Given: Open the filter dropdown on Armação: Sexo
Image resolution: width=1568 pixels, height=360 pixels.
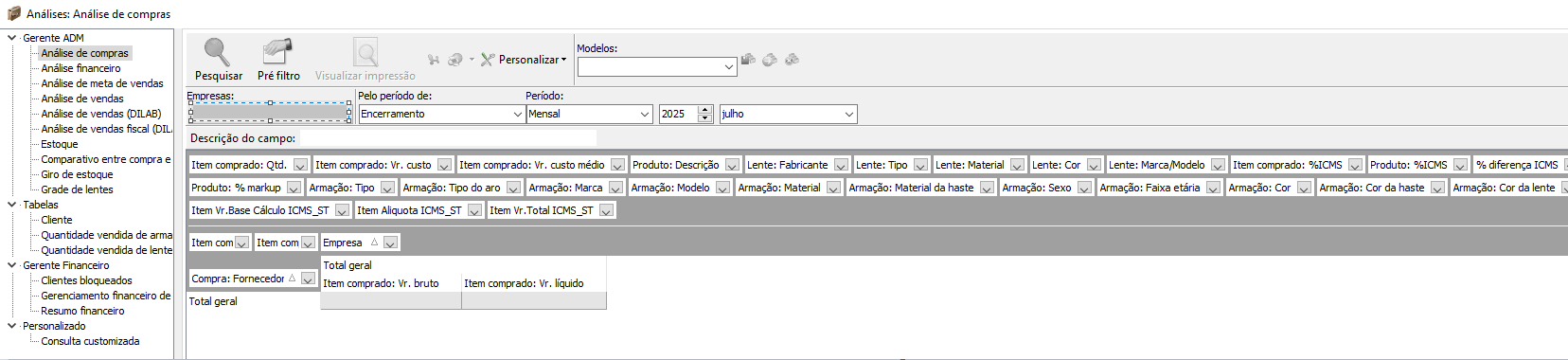Looking at the screenshot, I should pyautogui.click(x=1084, y=188).
